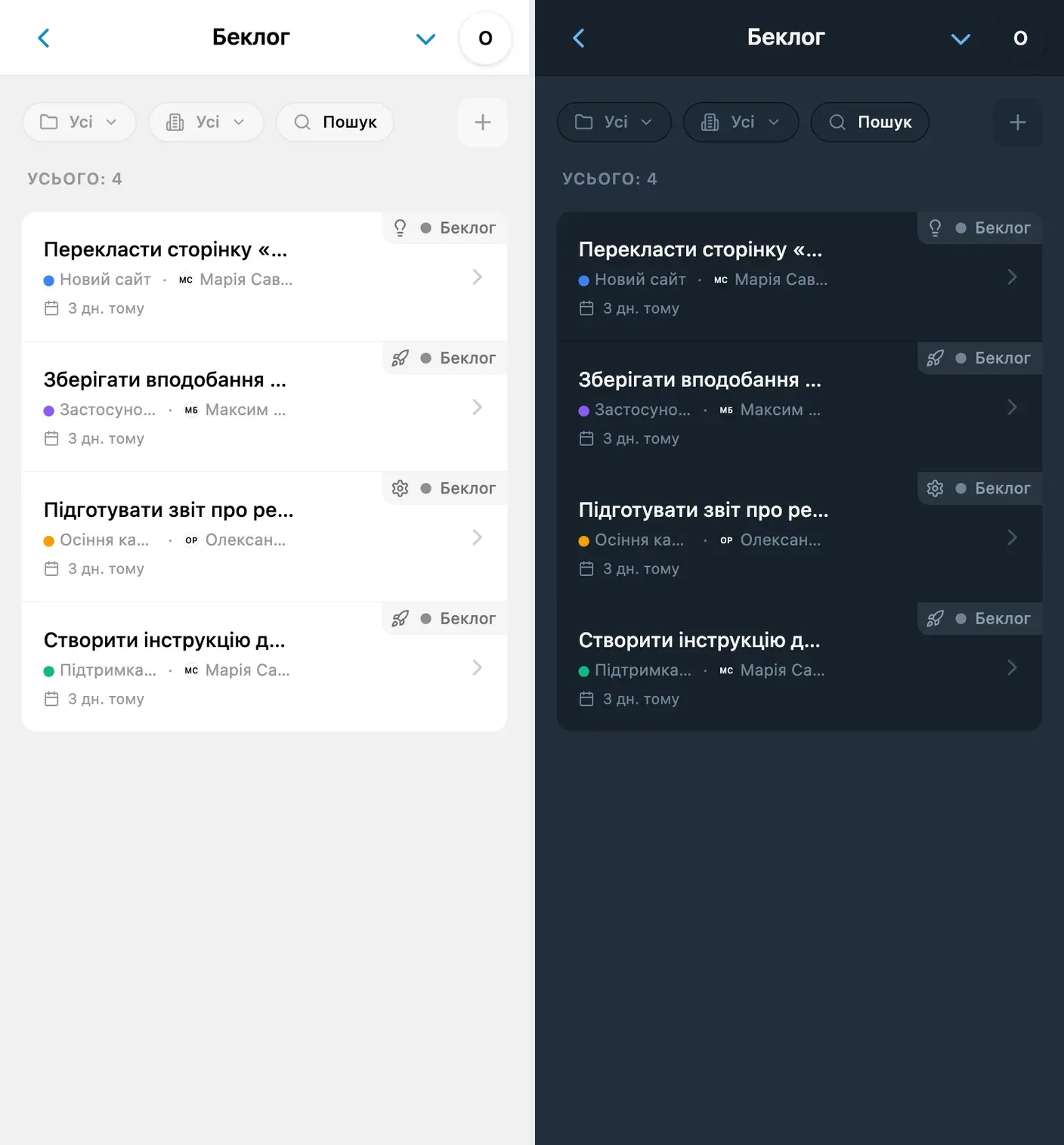Click Пошук search field in light panel
Viewport: 1064px width, 1145px height.
[335, 122]
